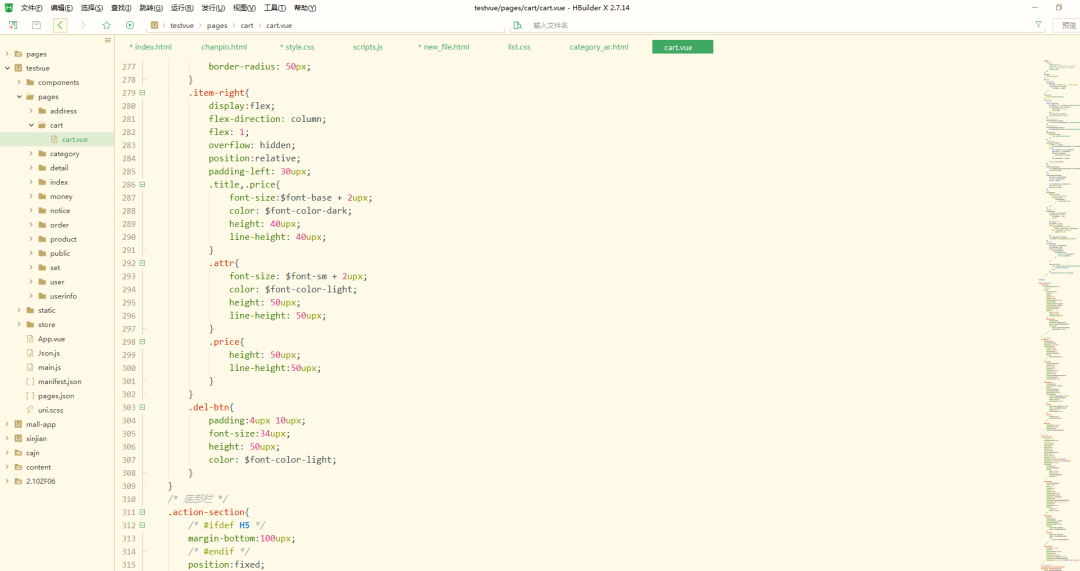Click the save file toolbar icon
Screen dimensions: 1080x571
[x=37, y=25]
